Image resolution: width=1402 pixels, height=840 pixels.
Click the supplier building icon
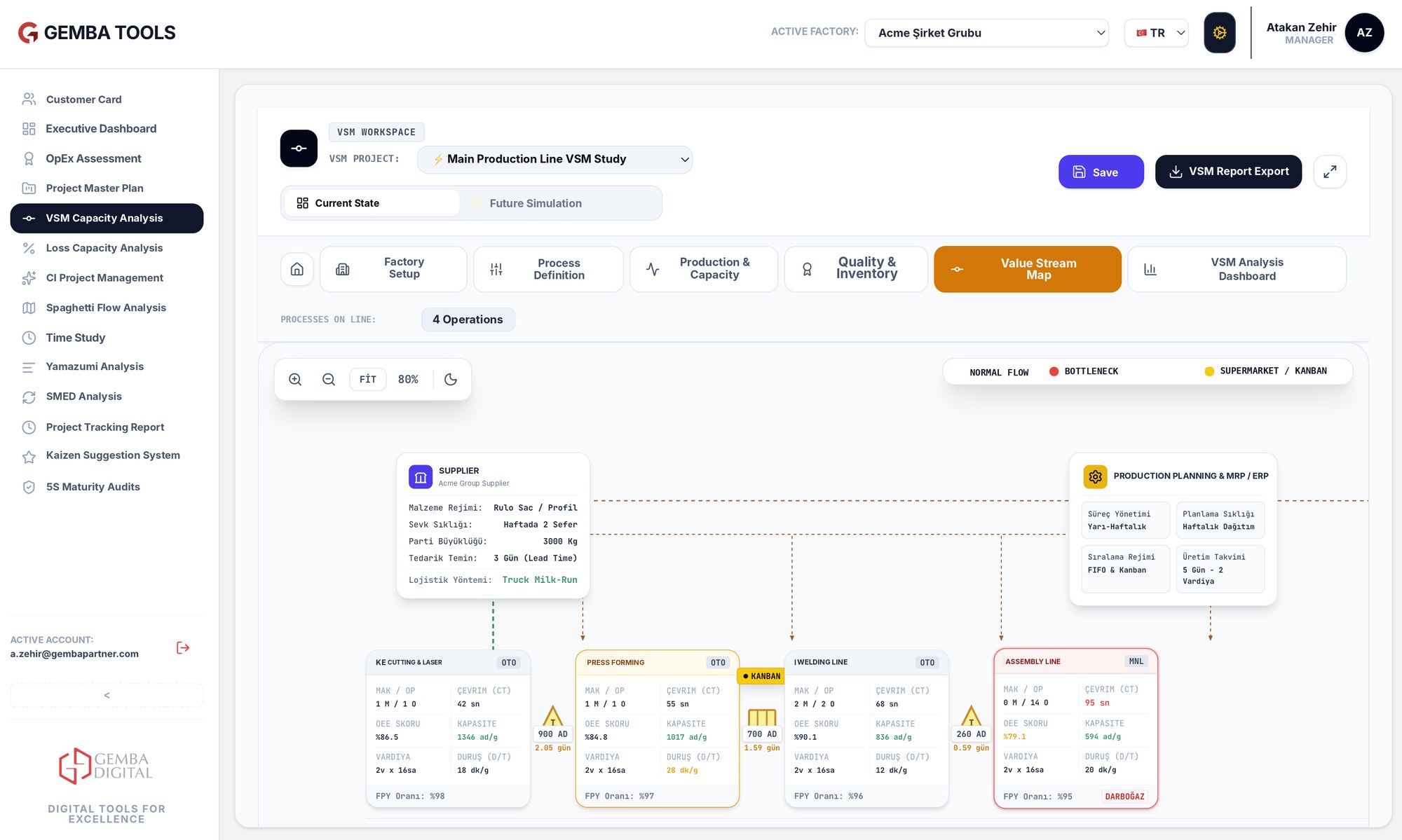coord(421,477)
